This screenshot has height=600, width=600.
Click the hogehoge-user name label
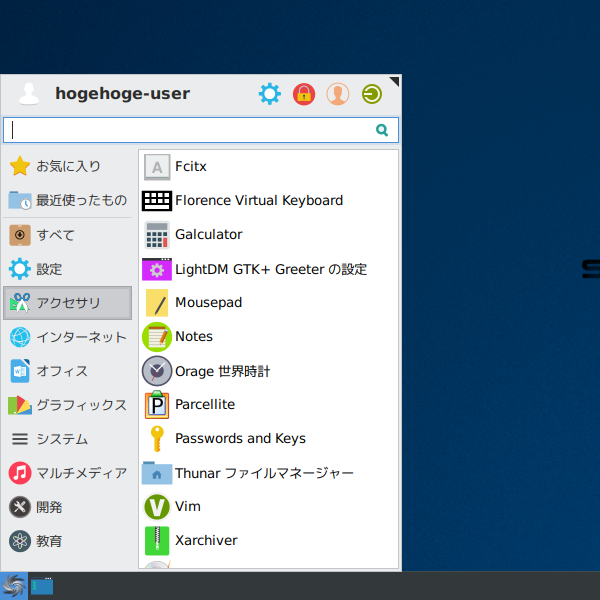[122, 94]
